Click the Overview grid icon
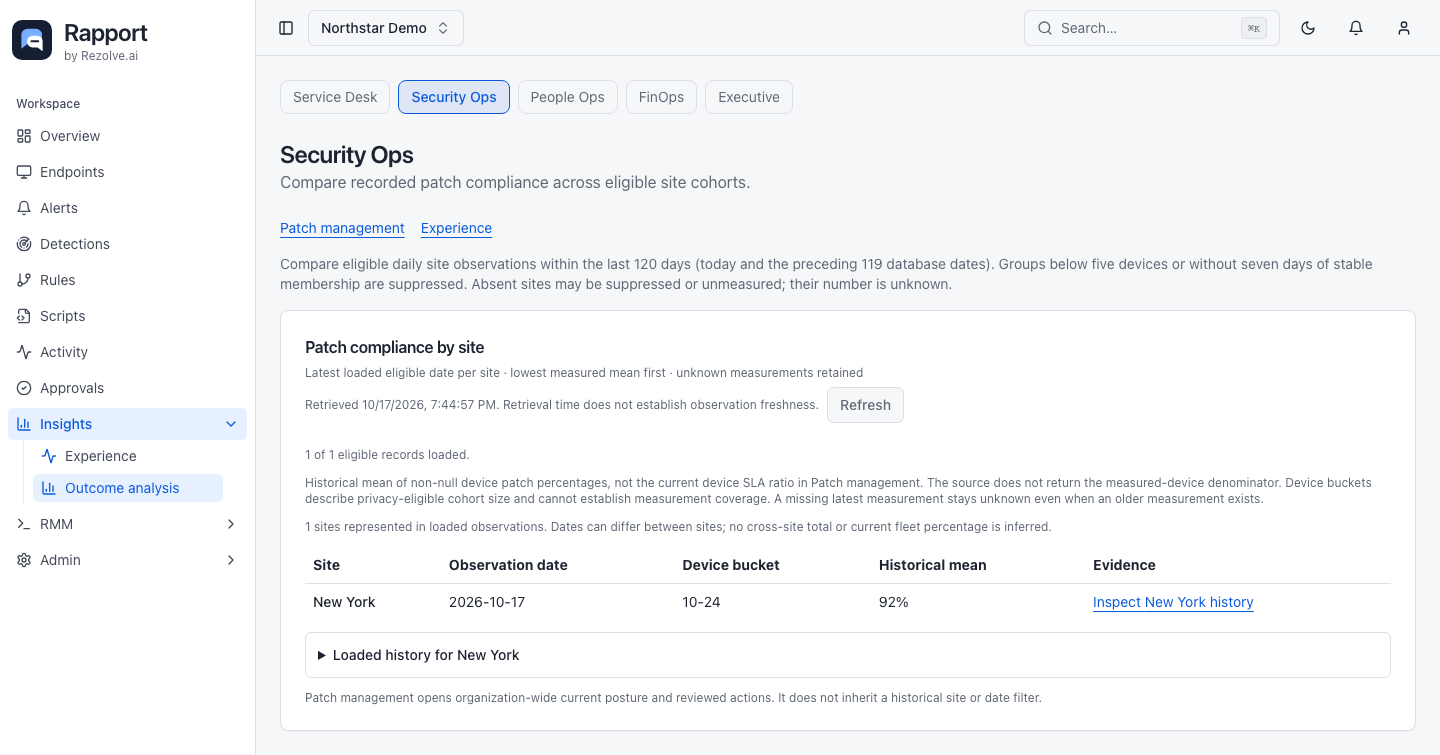 (x=24, y=136)
